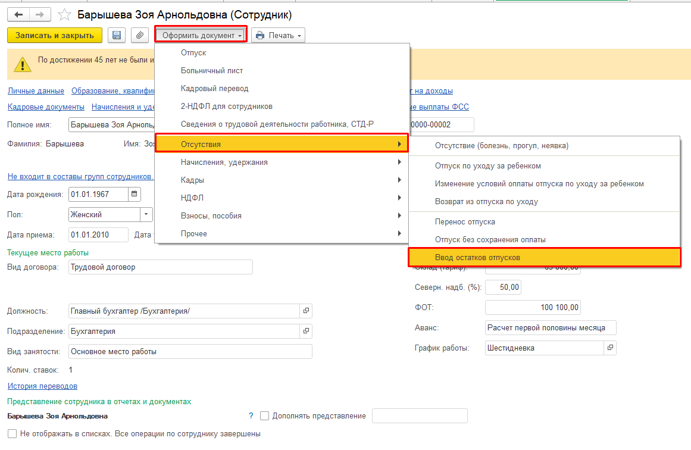This screenshot has width=691, height=450.
Task: Click the Представление сотрудника в отчетах heading
Action: (99, 402)
